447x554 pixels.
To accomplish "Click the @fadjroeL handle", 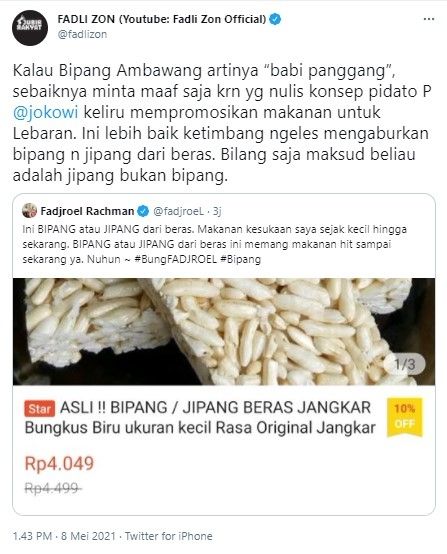I will 178,211.
